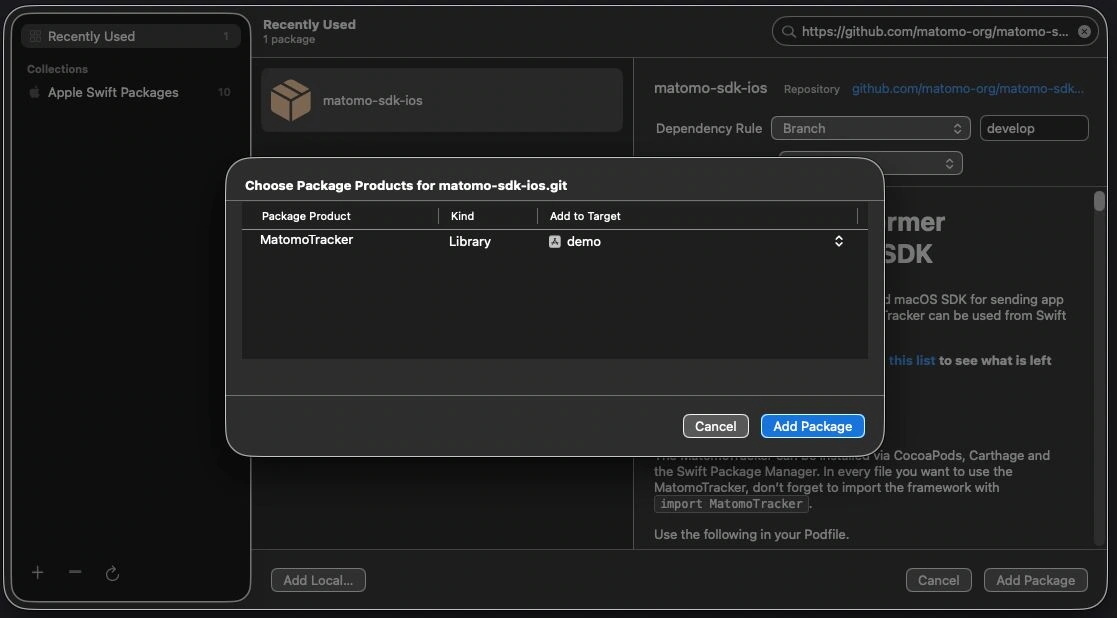Image resolution: width=1117 pixels, height=618 pixels.
Task: Cancel the Choose Package Products dialog
Action: coord(715,426)
